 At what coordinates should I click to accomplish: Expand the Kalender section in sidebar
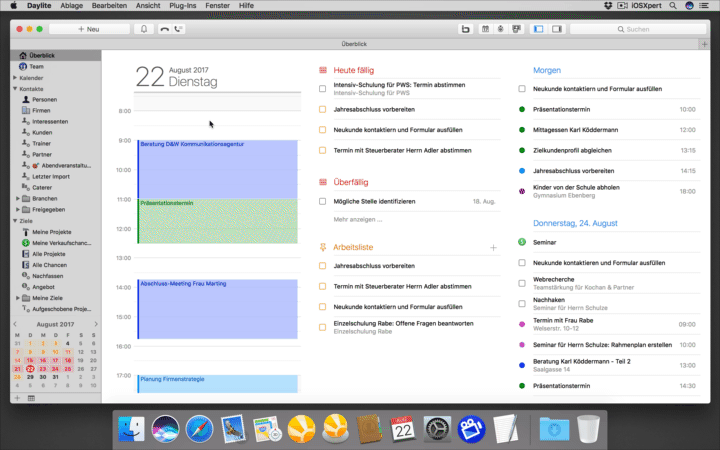click(x=15, y=77)
